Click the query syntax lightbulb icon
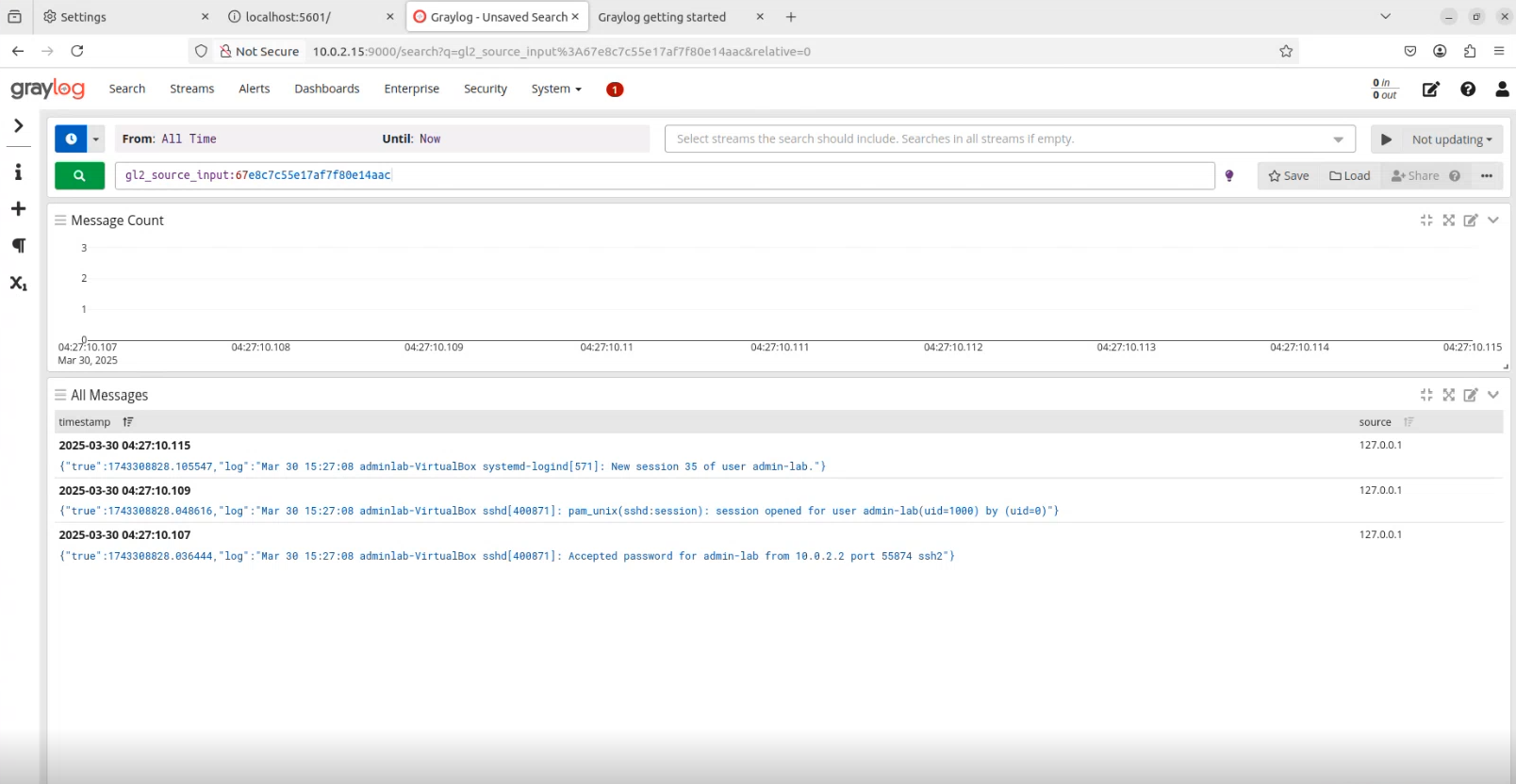The width and height of the screenshot is (1516, 784). tap(1229, 175)
